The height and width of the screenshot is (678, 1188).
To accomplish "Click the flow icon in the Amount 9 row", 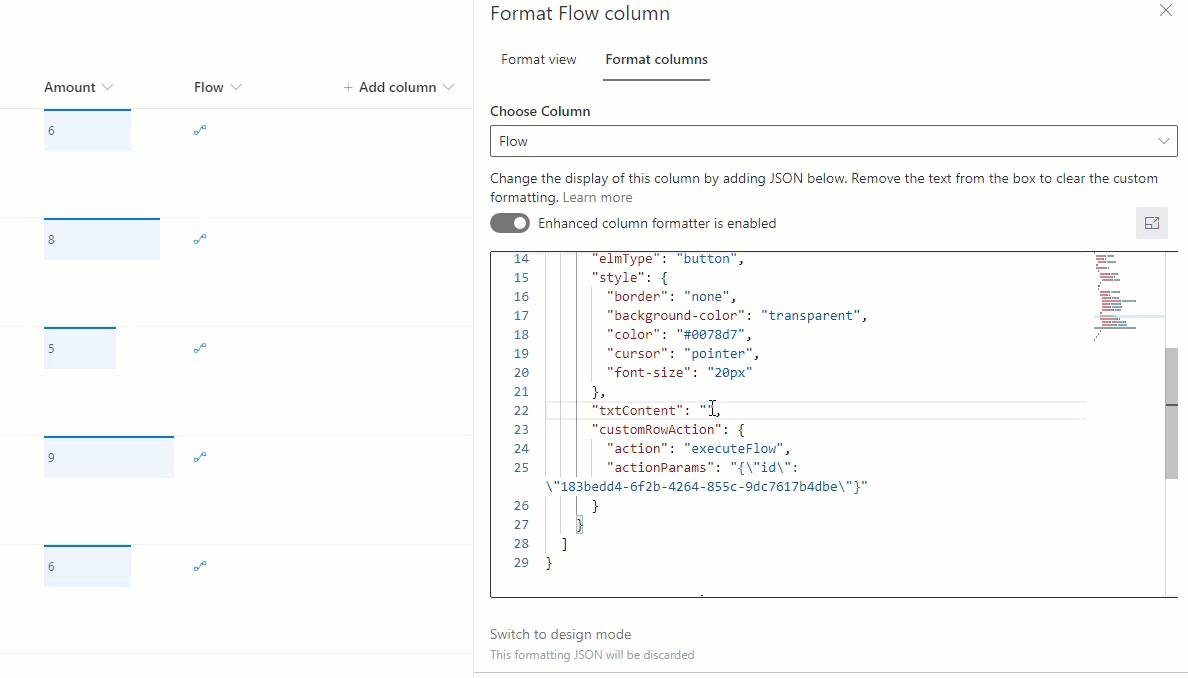I will [200, 457].
